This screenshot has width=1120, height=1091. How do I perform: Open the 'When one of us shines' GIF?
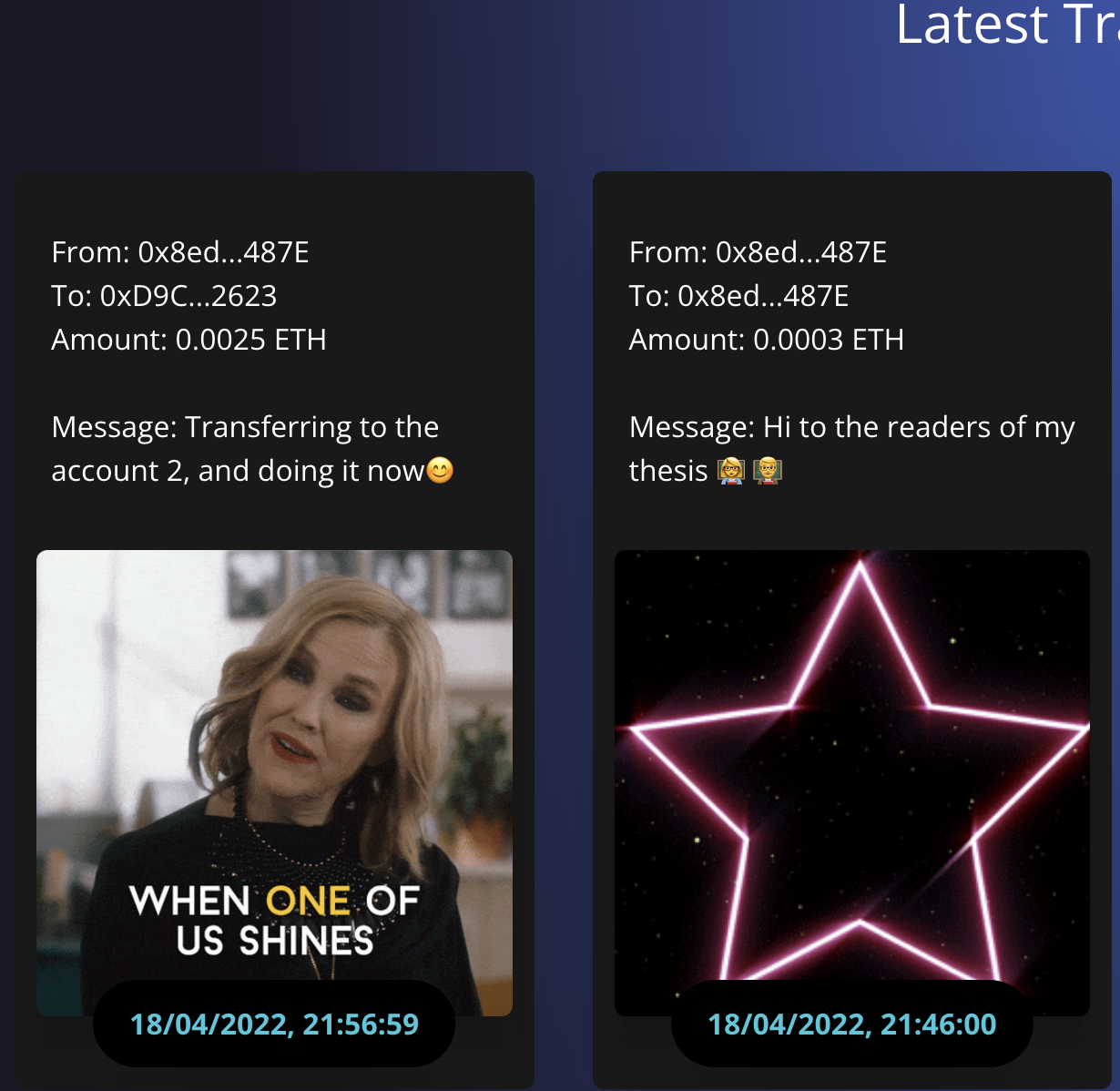274,782
